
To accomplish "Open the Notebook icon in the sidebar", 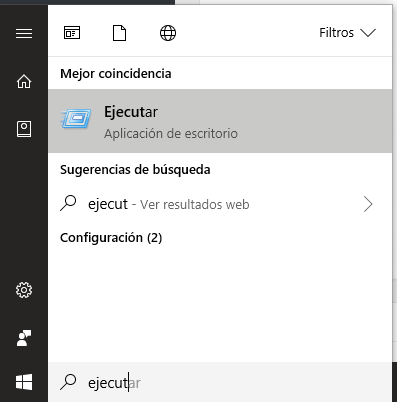I will tap(24, 129).
